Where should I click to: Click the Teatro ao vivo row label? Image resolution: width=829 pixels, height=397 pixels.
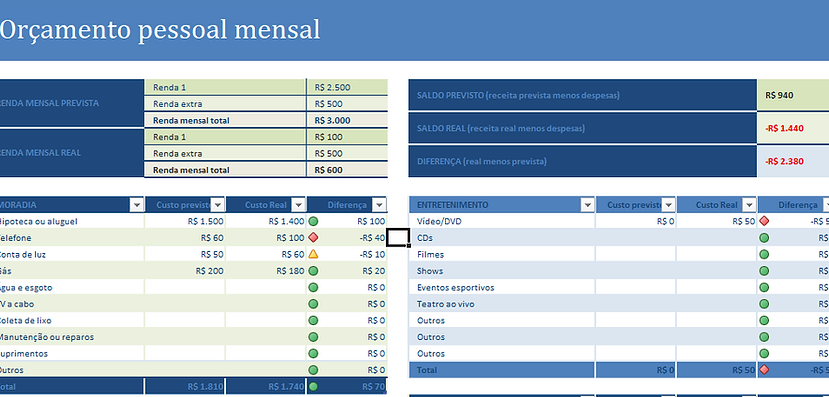pos(446,303)
